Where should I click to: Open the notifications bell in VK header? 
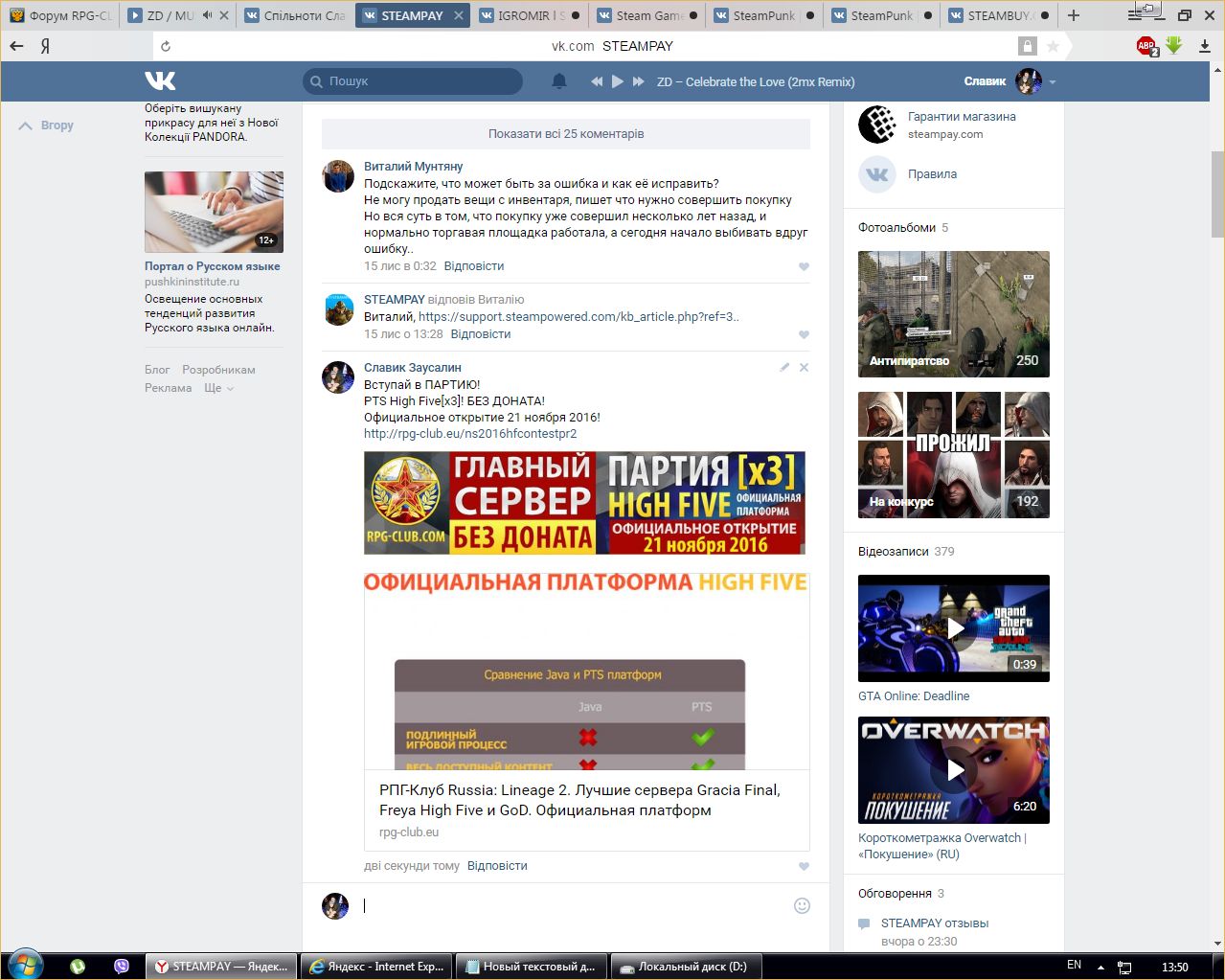[x=559, y=81]
